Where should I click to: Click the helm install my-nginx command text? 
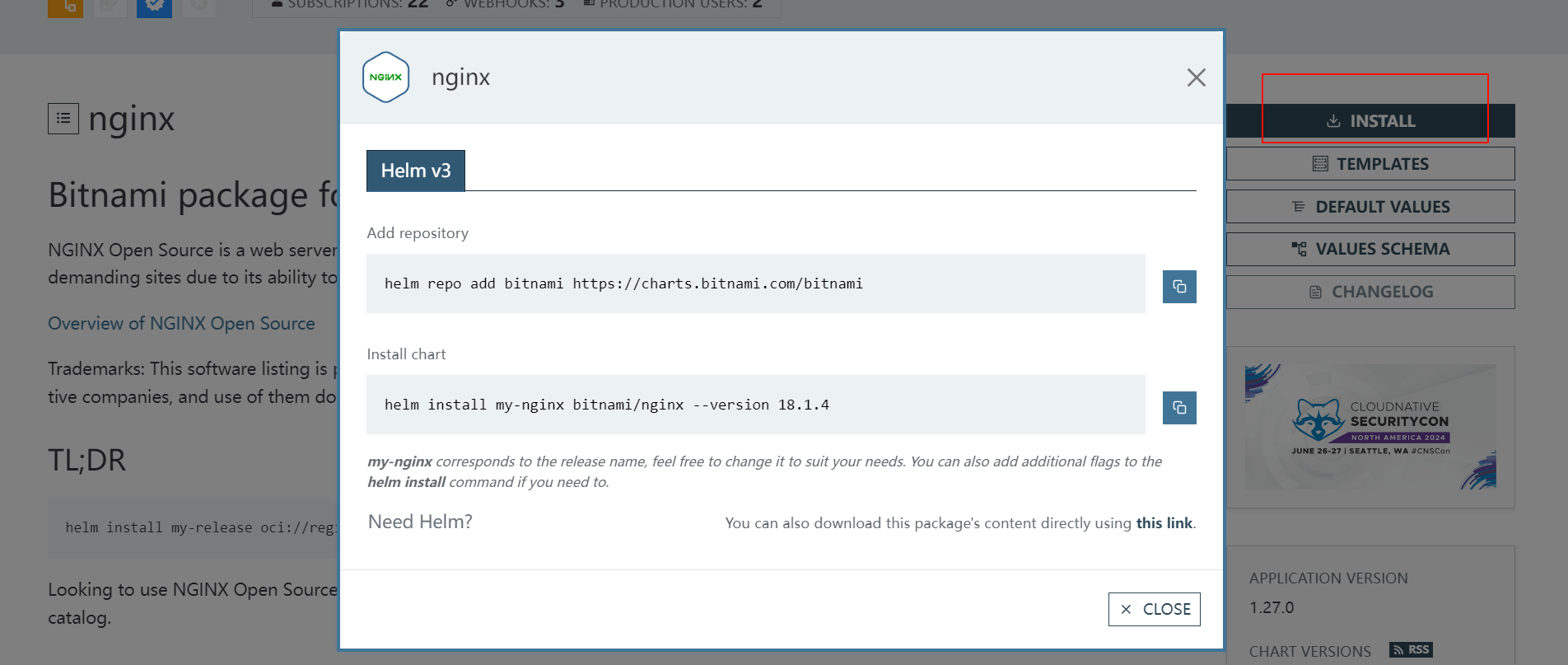[607, 405]
